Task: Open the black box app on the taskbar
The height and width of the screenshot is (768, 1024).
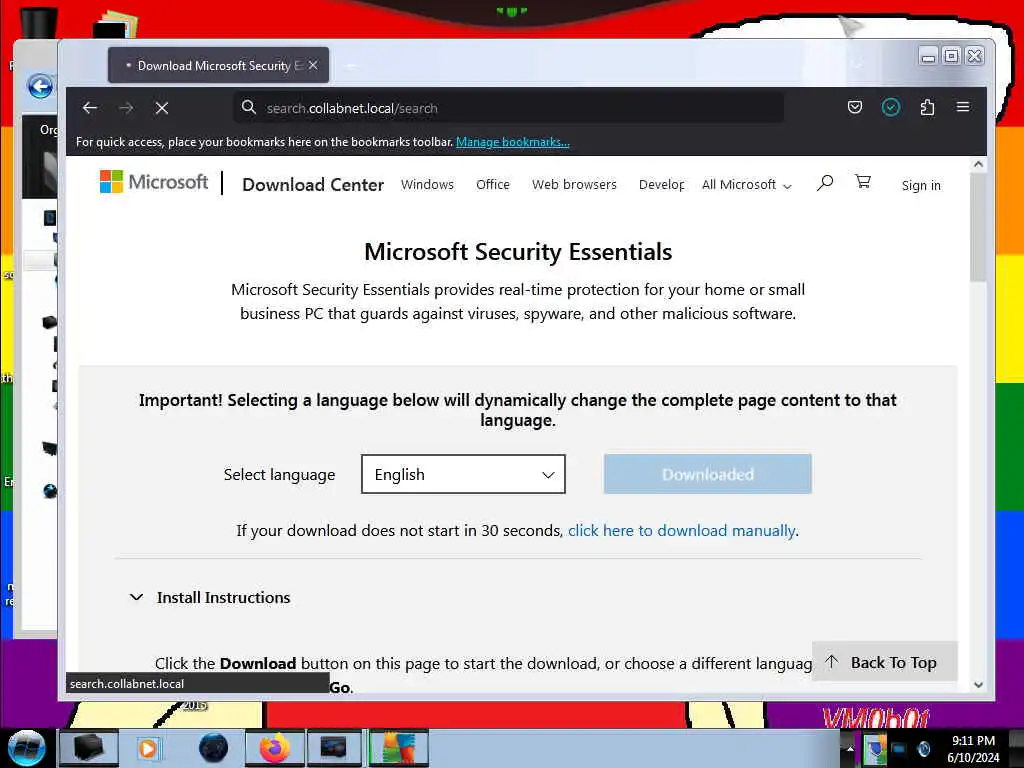Action: point(88,748)
